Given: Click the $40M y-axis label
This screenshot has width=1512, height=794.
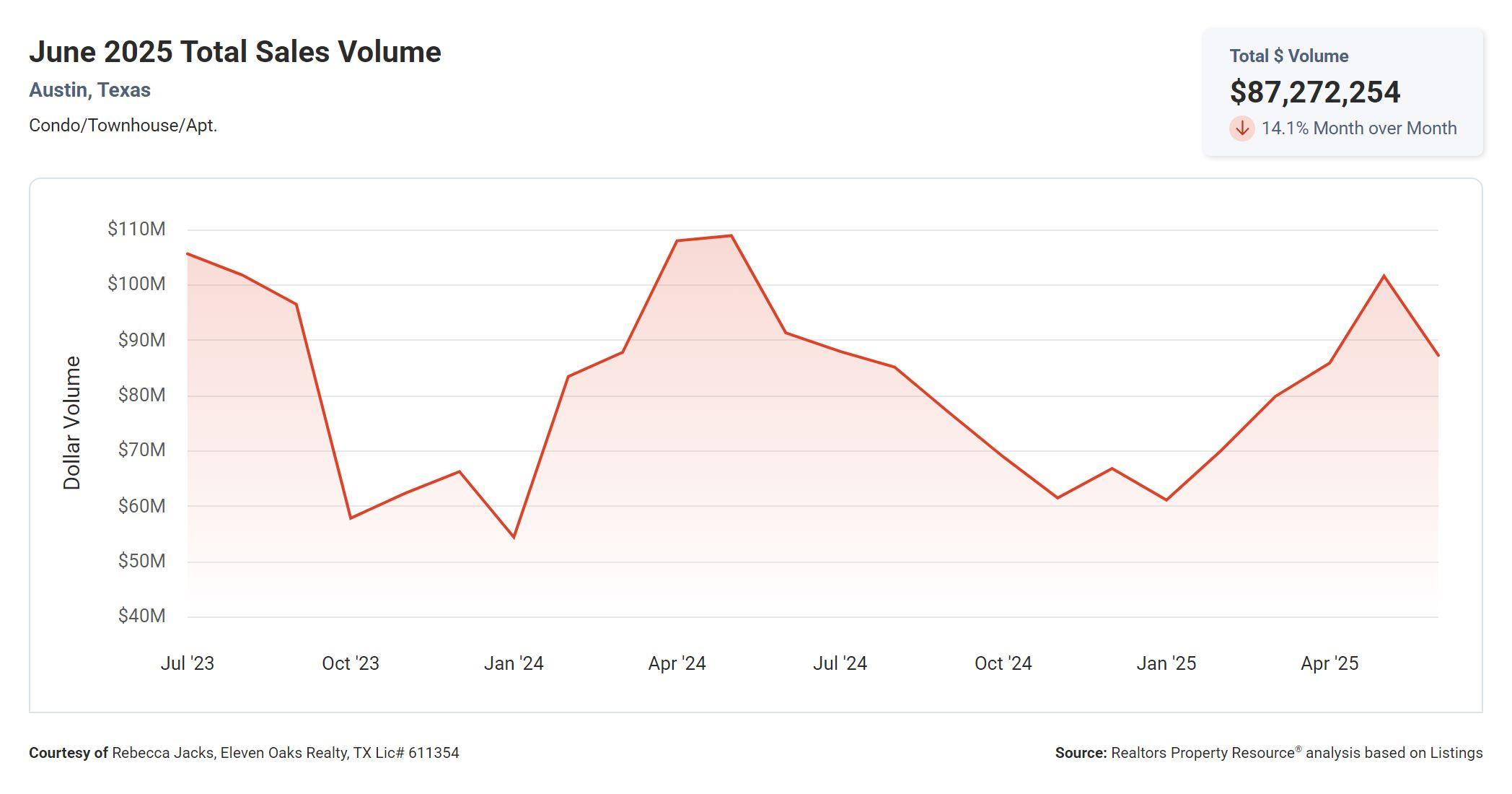Looking at the screenshot, I should coord(141,616).
